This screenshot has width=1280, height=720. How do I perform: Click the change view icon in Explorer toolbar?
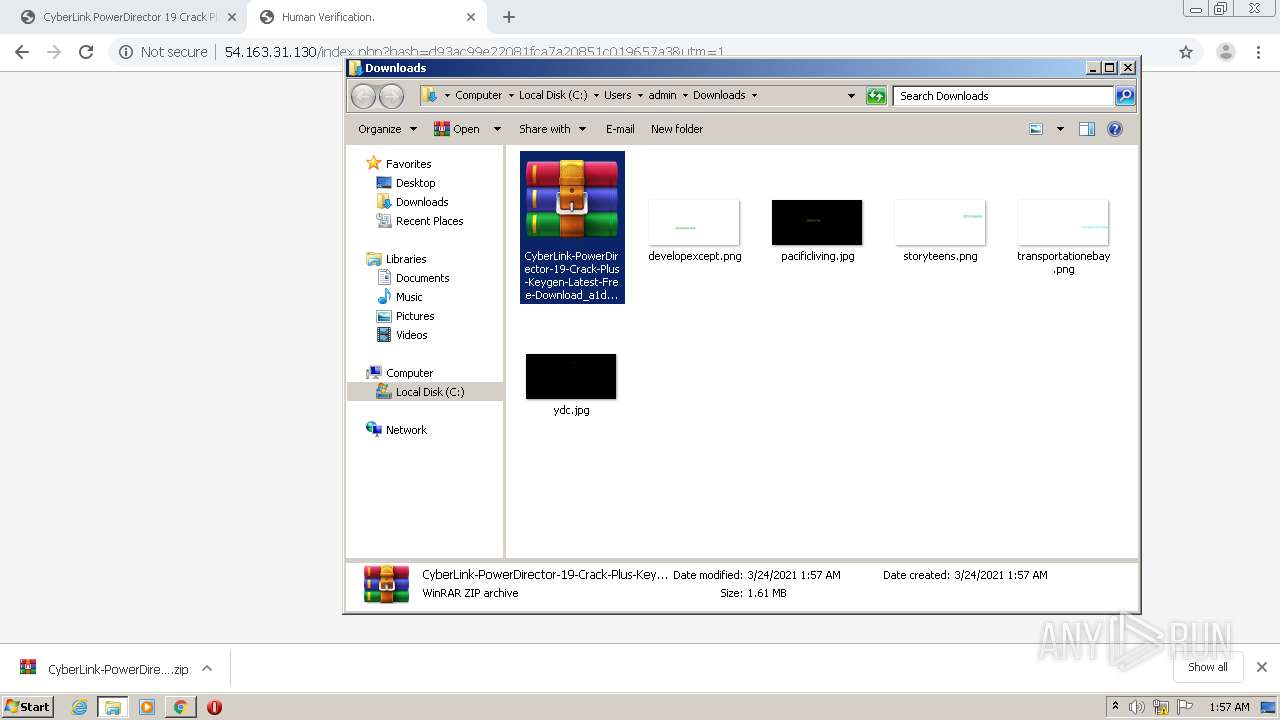(x=1036, y=129)
